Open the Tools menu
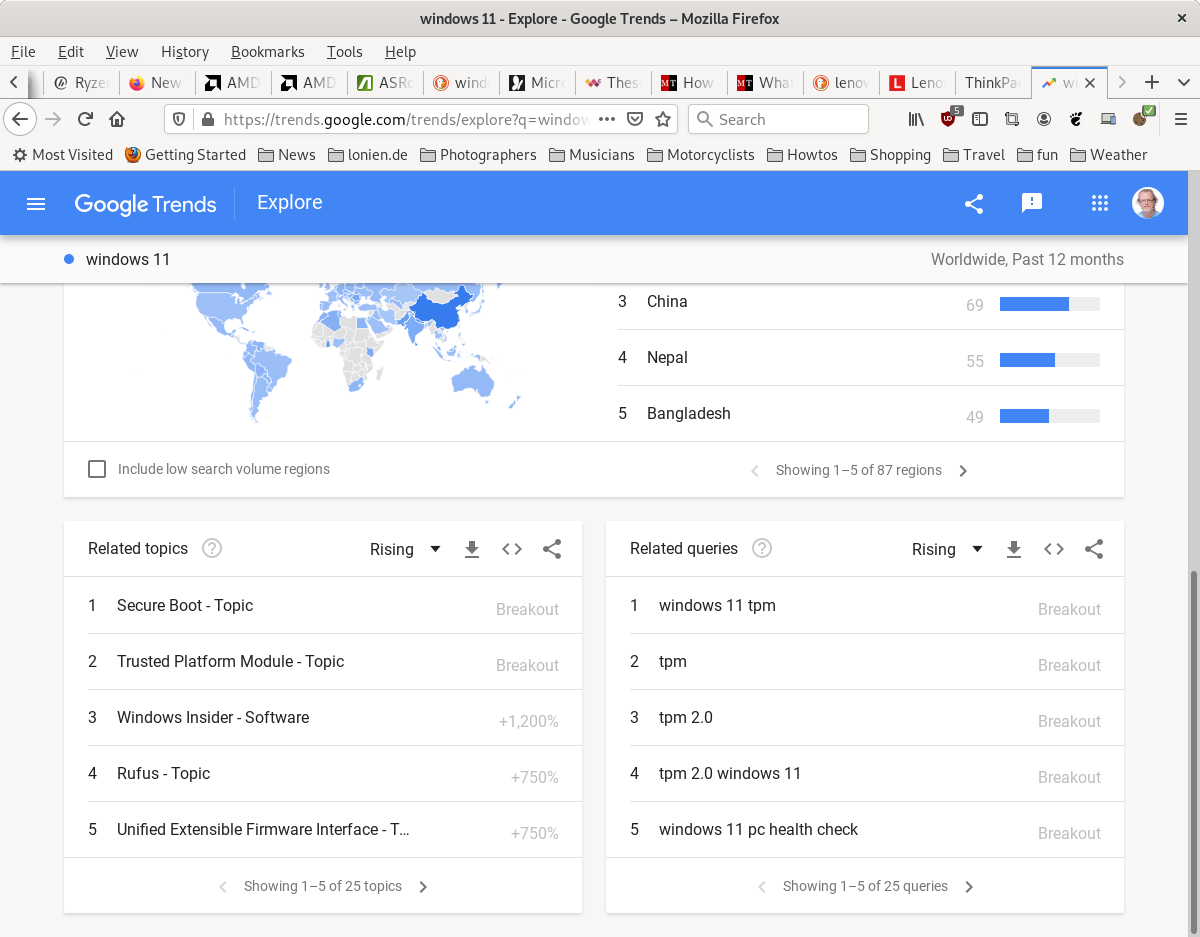 (x=344, y=52)
